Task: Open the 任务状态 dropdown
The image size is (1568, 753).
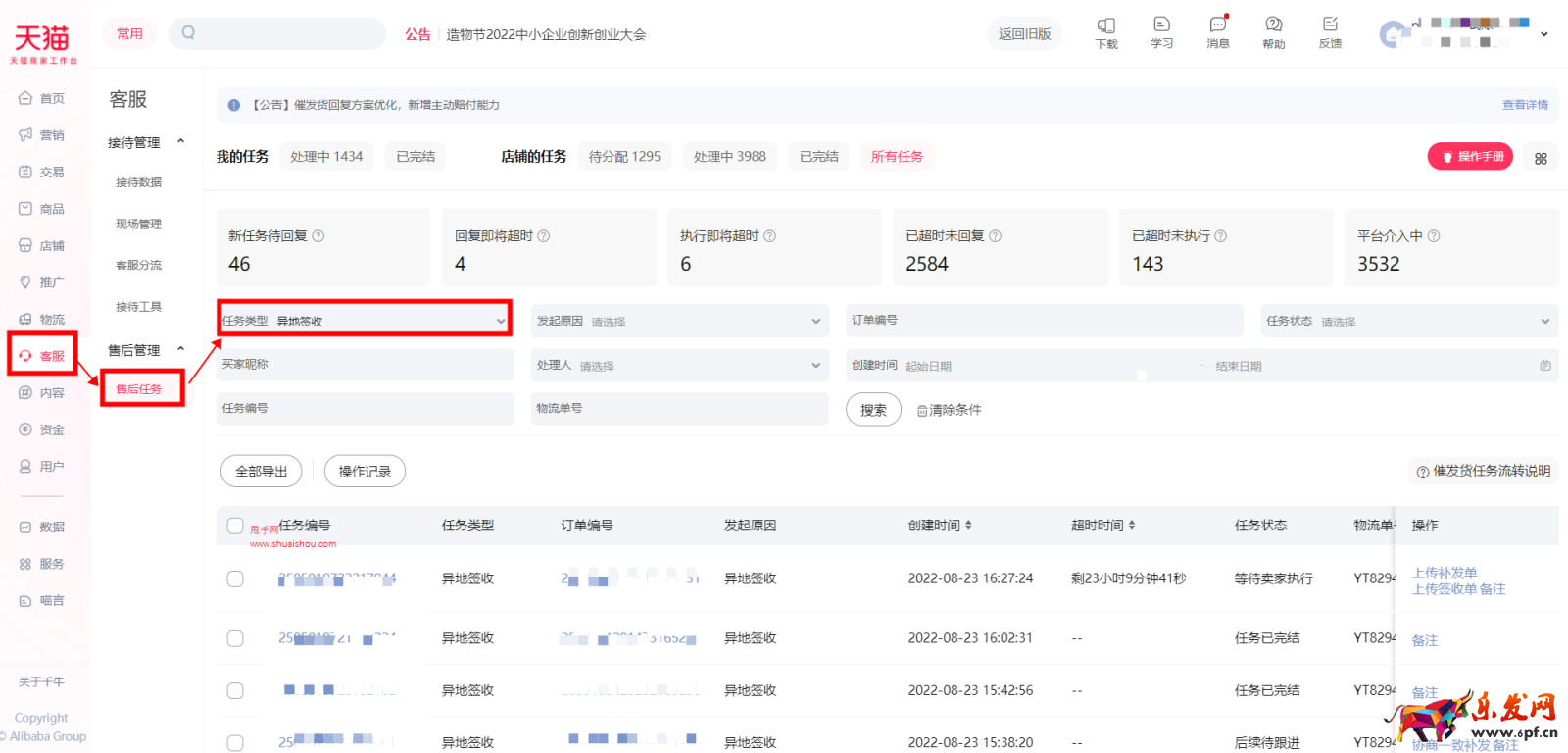Action: coord(1408,321)
